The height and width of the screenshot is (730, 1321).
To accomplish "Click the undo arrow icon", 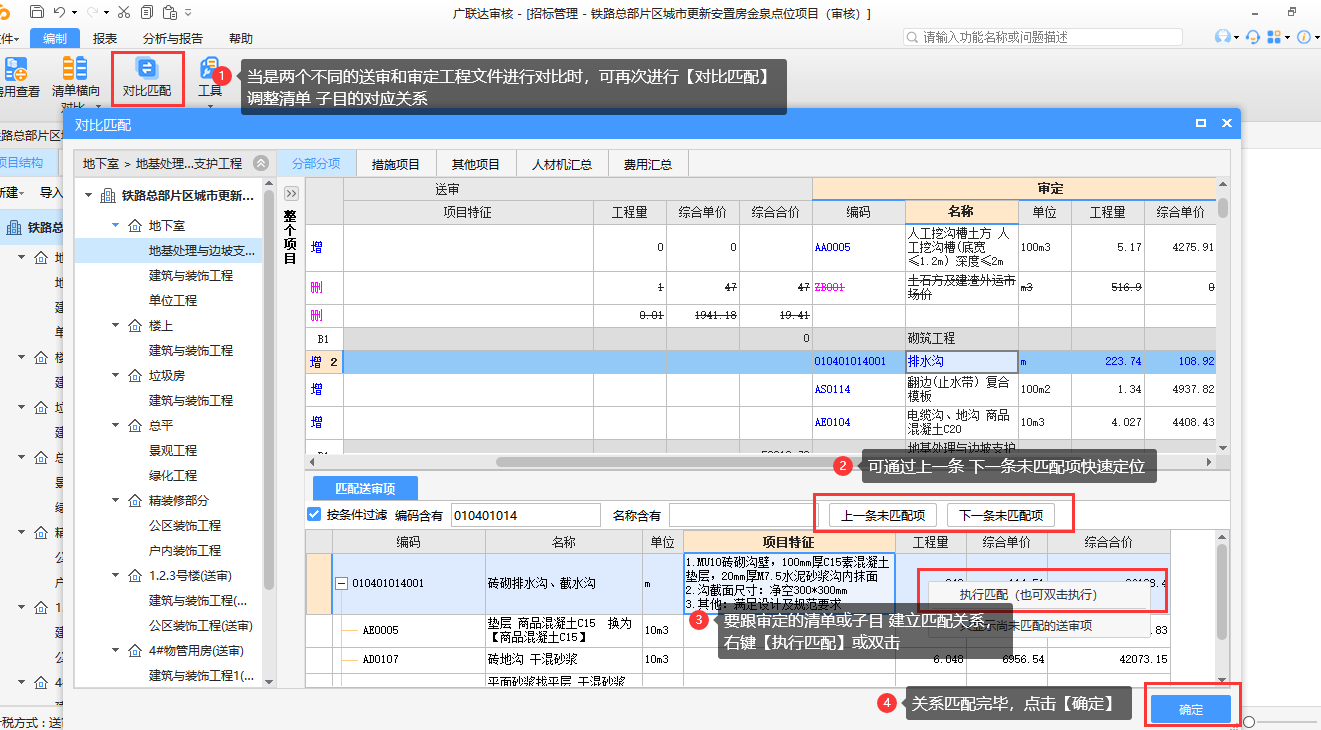I will [x=60, y=13].
